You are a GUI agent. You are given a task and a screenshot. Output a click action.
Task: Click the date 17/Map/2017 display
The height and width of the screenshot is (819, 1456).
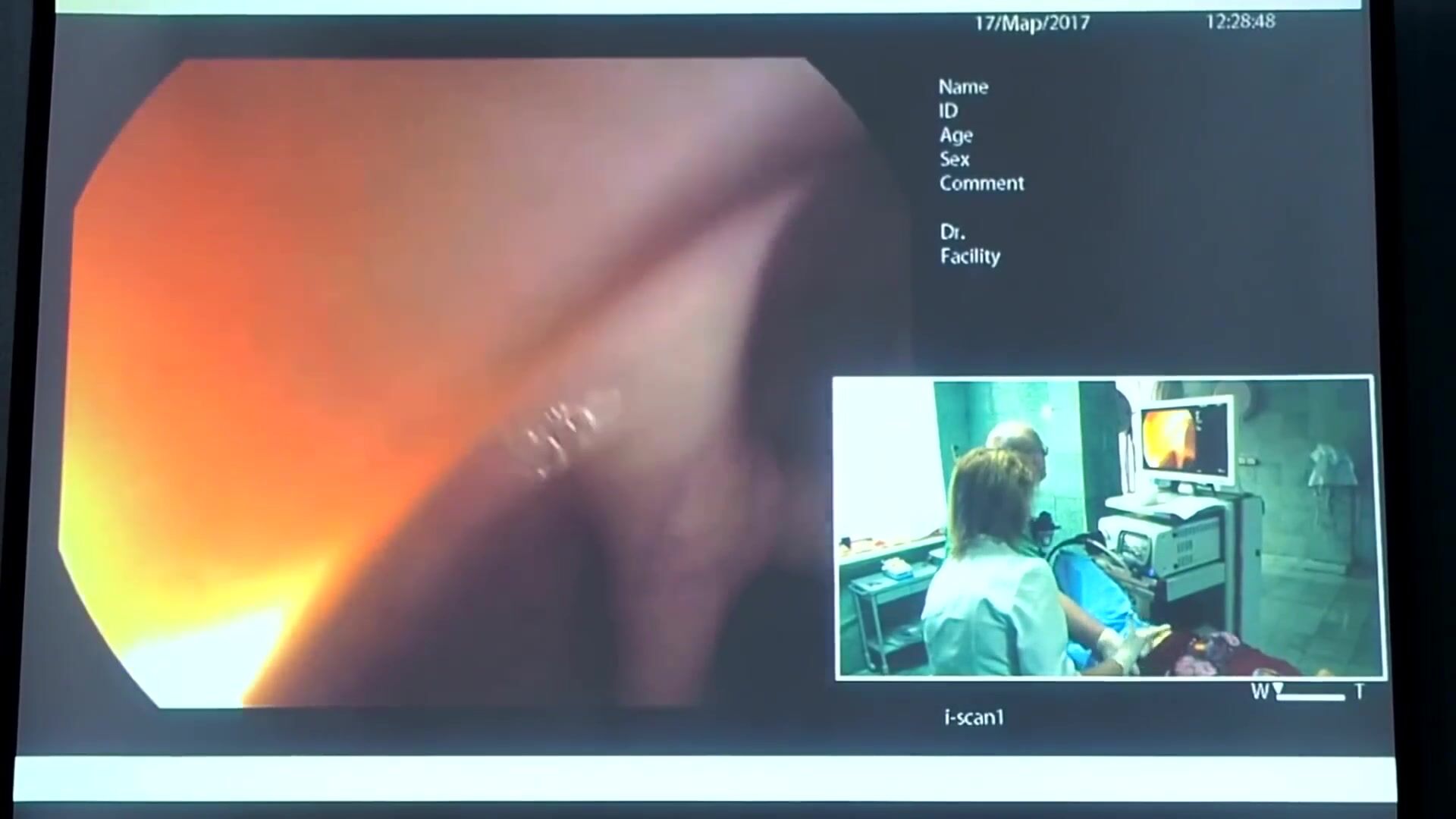pos(1031,23)
